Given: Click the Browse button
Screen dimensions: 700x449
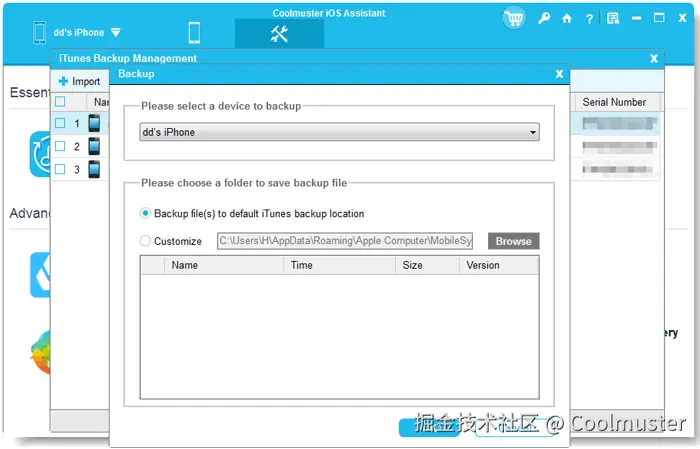Looking at the screenshot, I should tap(513, 241).
